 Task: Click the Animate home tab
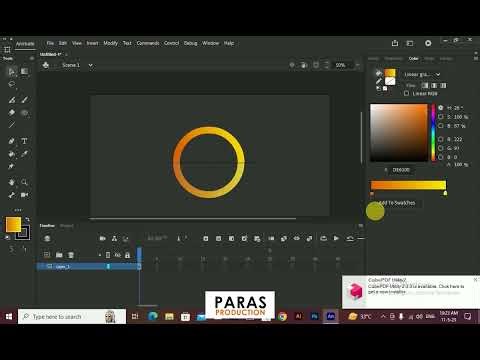pyautogui.click(x=25, y=44)
